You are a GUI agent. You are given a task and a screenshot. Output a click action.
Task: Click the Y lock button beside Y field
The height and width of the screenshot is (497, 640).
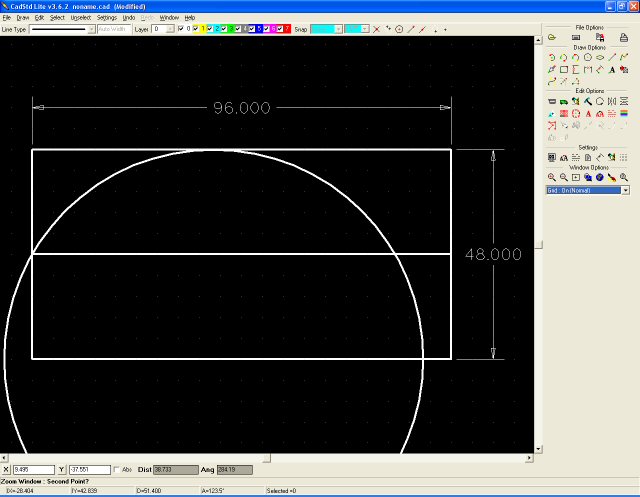coord(62,470)
